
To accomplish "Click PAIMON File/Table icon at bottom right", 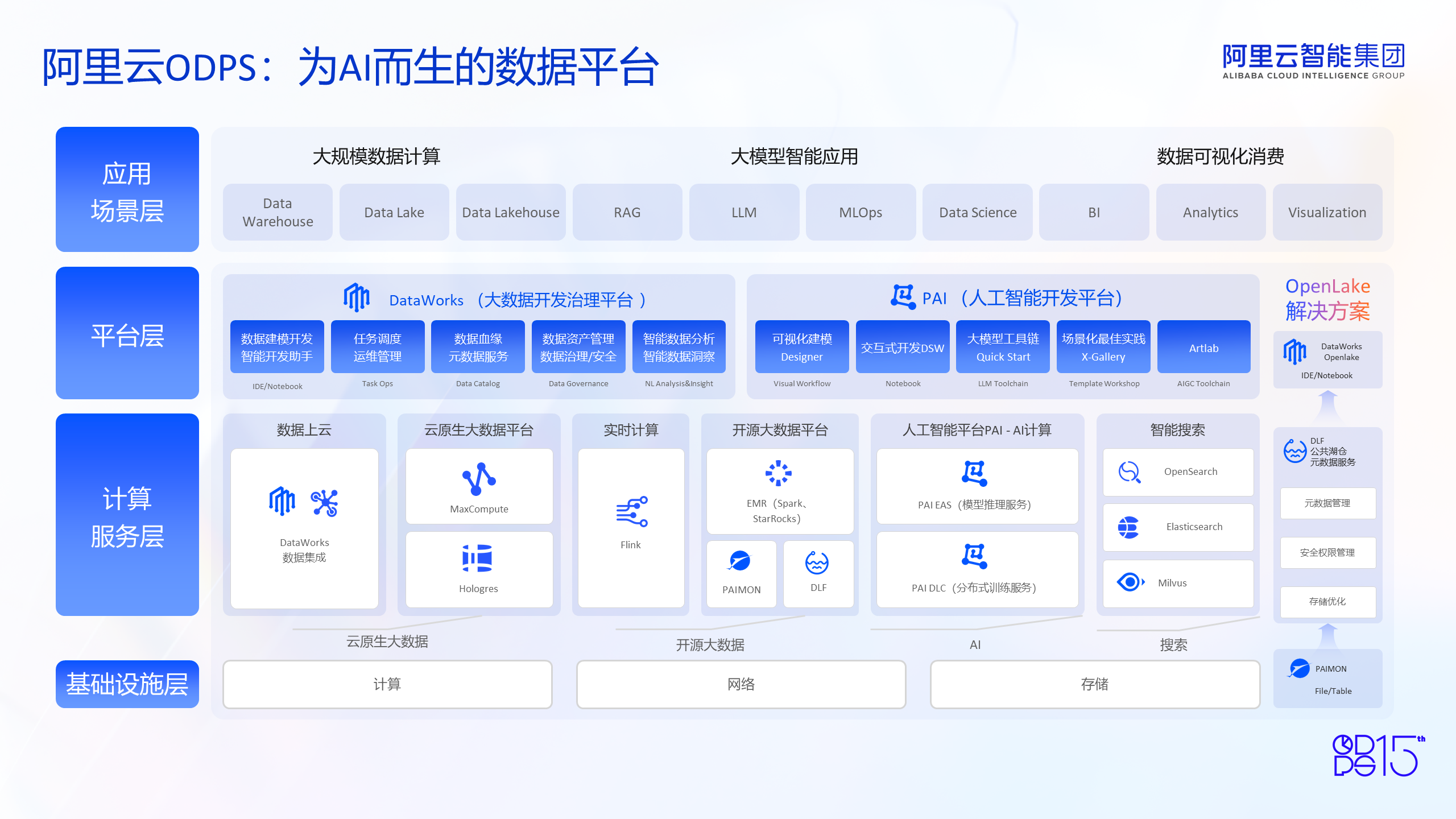I will [1299, 668].
